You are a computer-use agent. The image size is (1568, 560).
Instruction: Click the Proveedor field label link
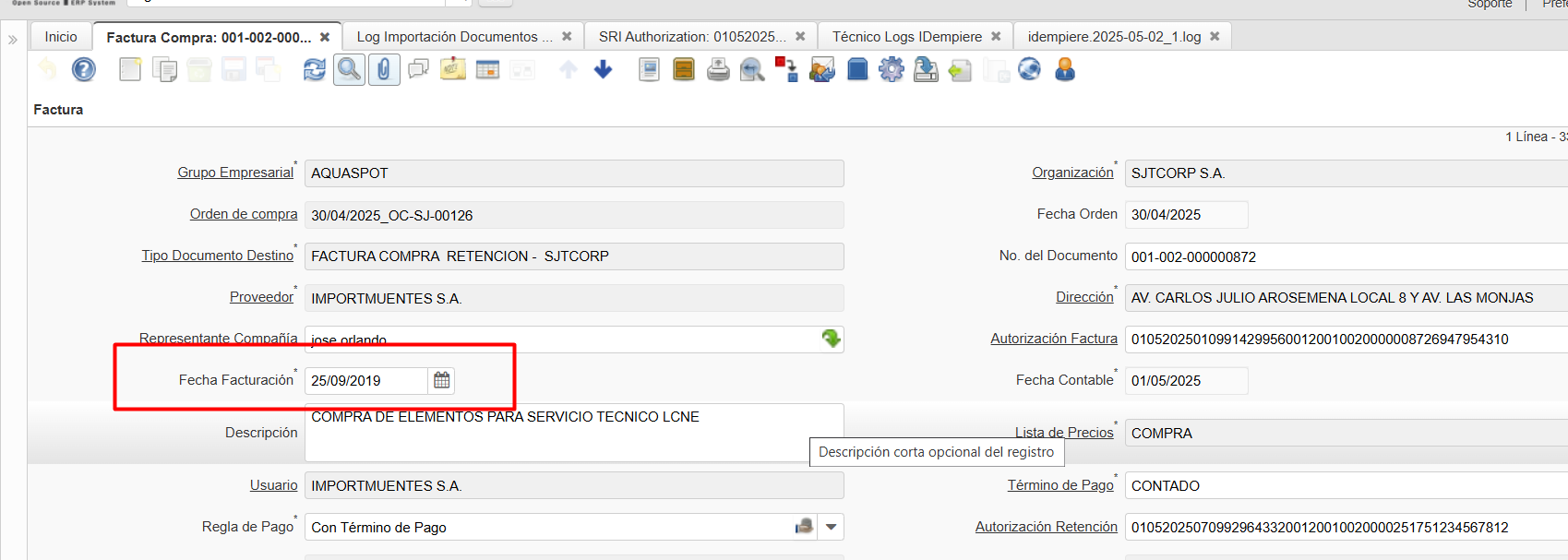point(261,297)
